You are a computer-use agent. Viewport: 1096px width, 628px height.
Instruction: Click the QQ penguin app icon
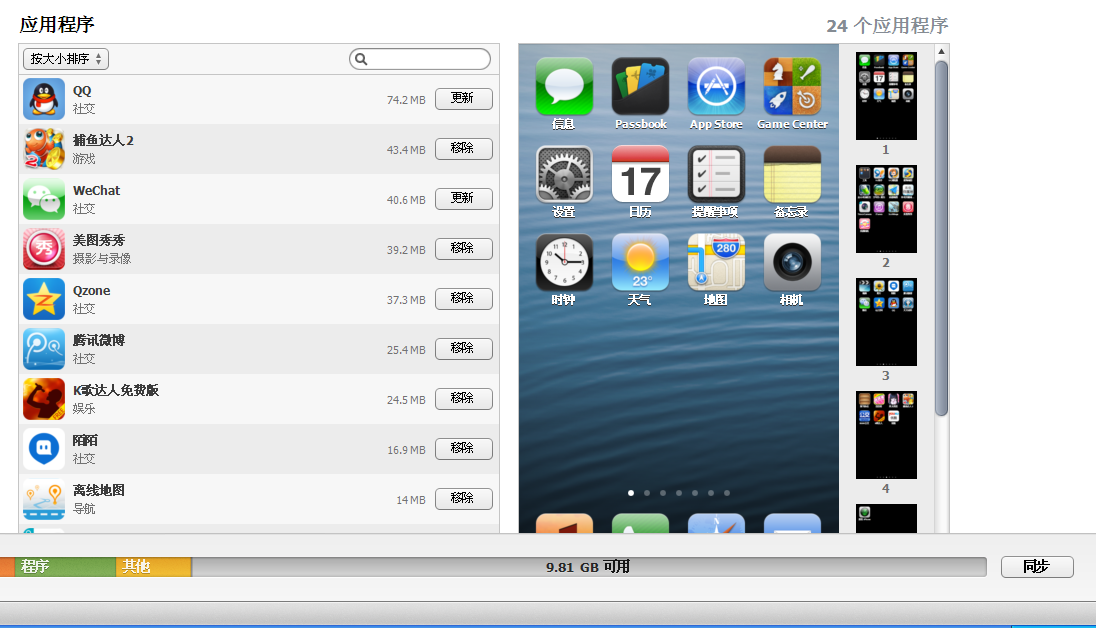44,99
